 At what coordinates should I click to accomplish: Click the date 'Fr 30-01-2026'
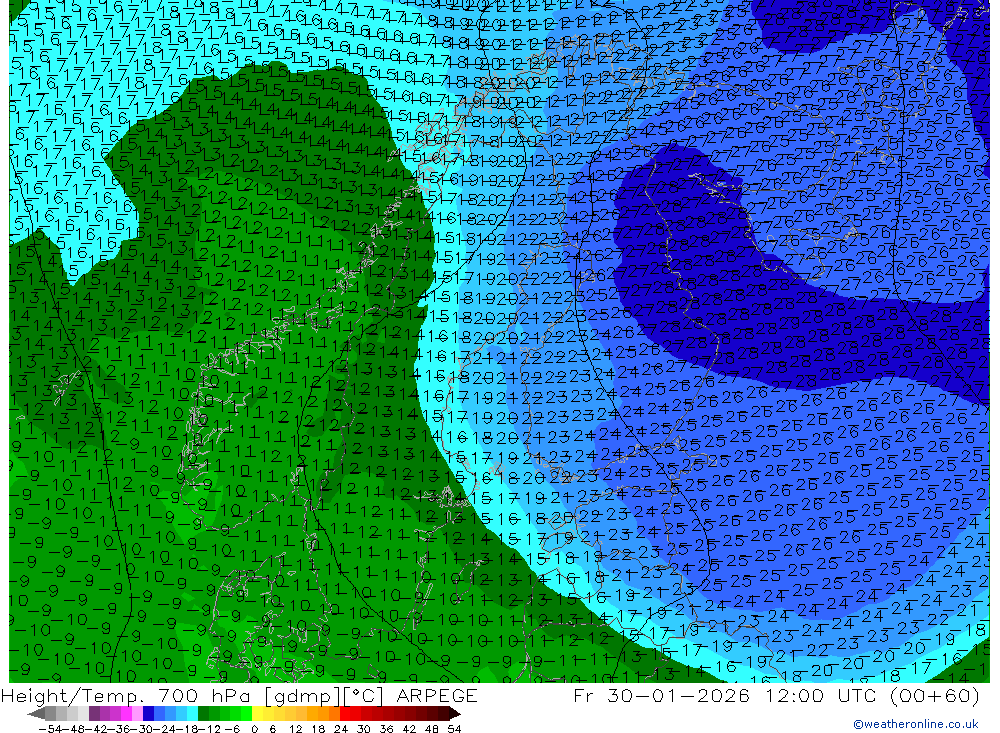[x=662, y=696]
